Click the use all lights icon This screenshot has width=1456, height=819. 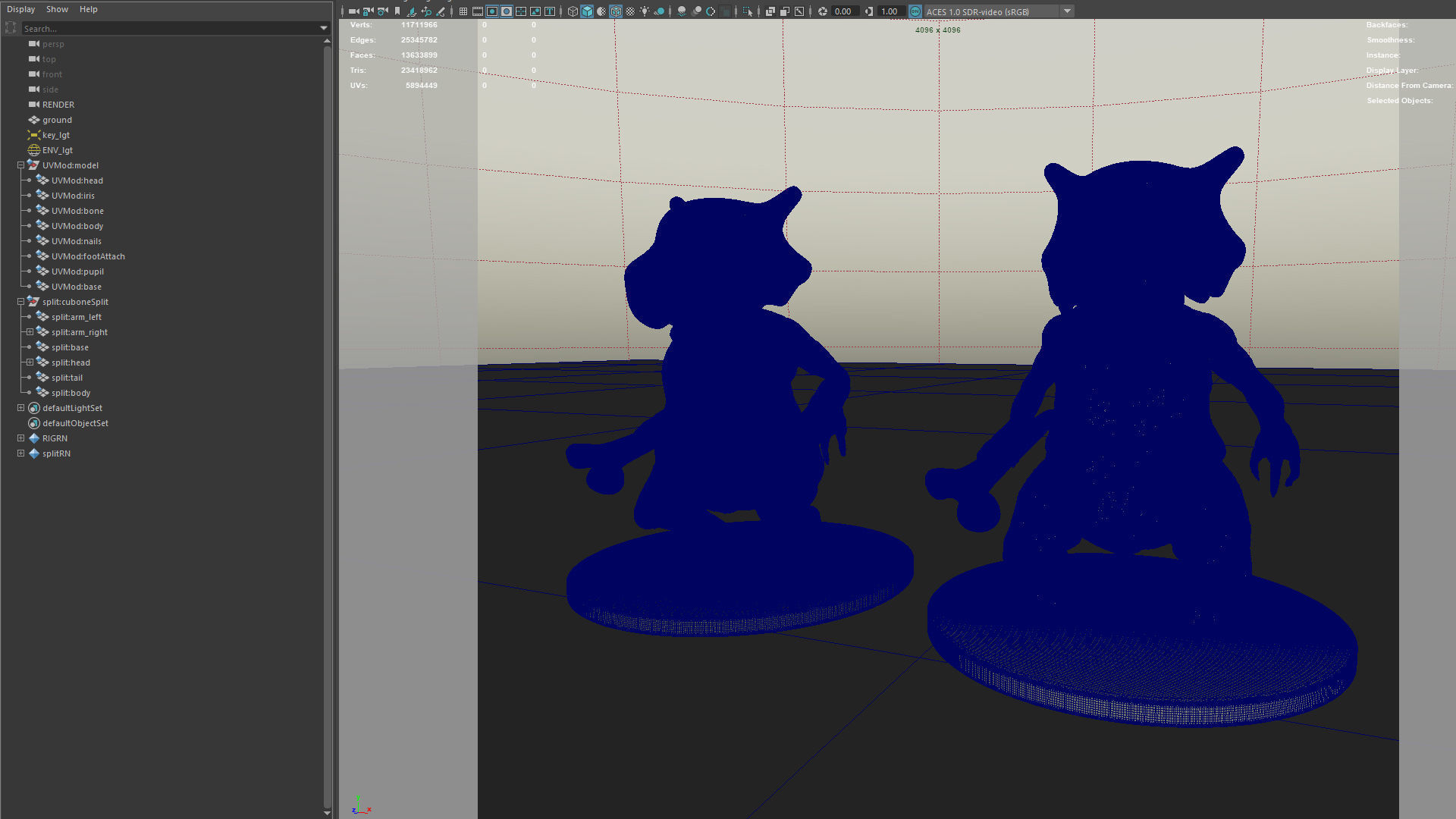click(x=645, y=11)
